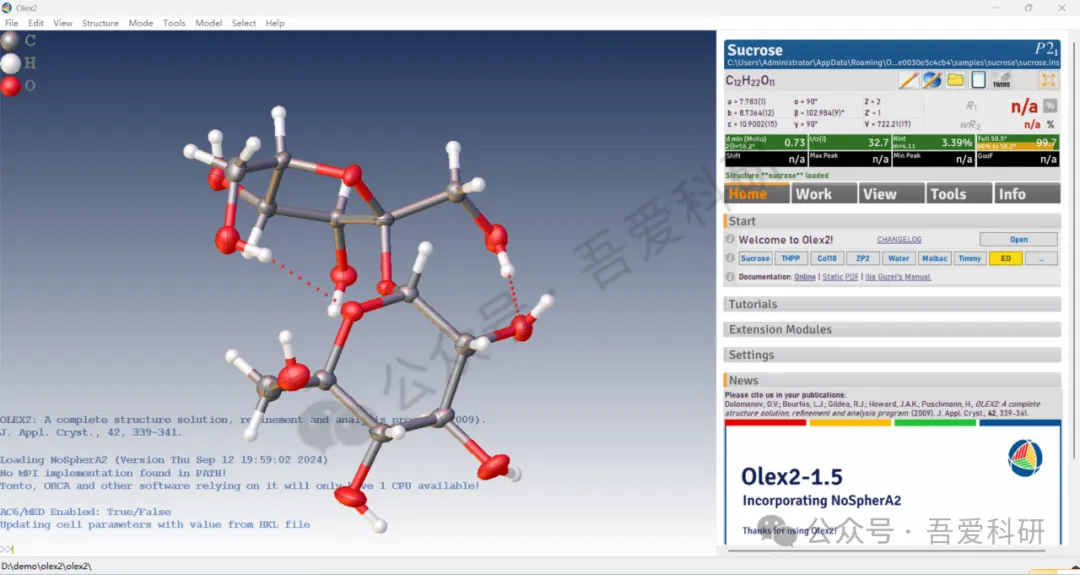
Task: Collapse the Start section
Action: pyautogui.click(x=892, y=221)
